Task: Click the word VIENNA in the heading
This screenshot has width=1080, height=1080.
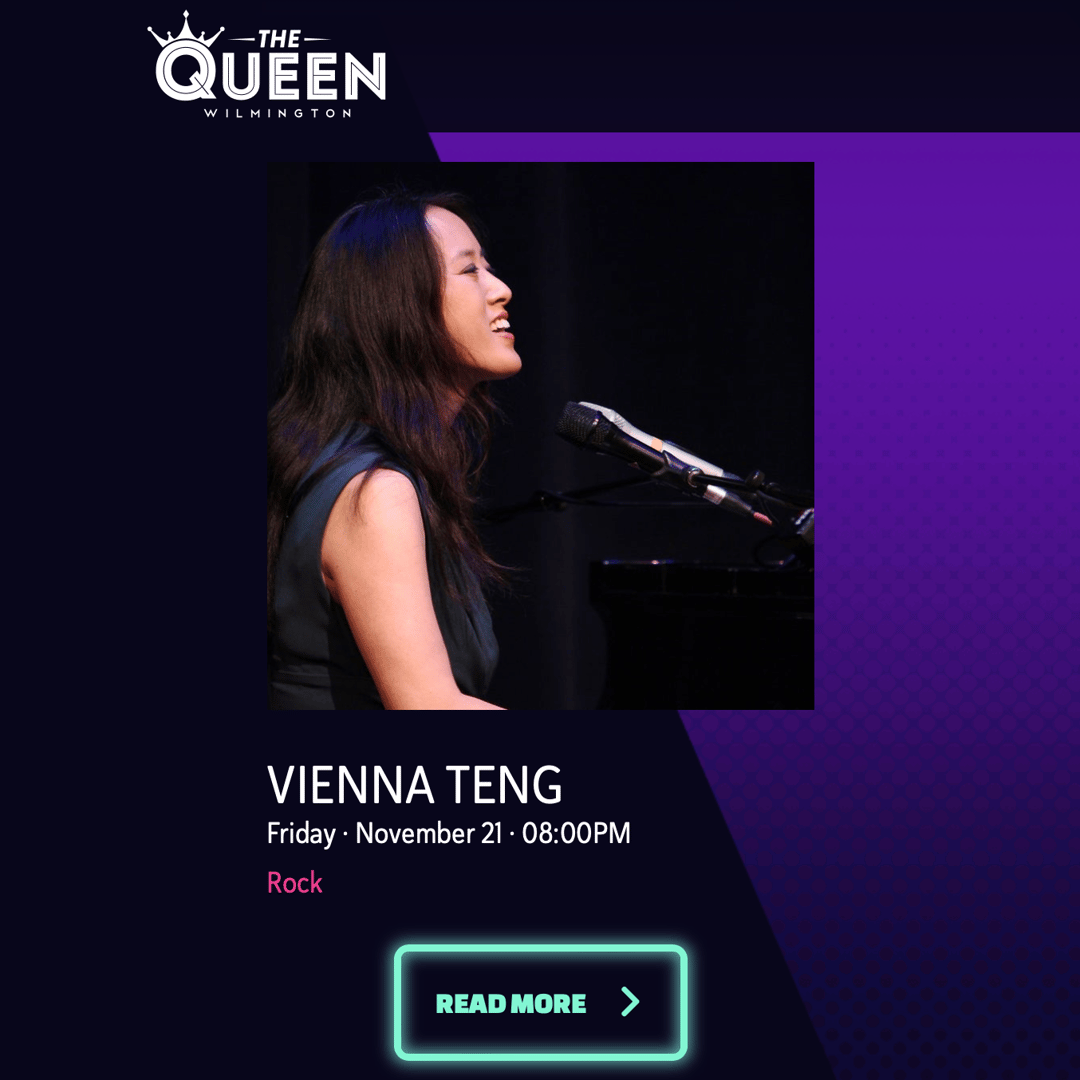Action: pos(351,785)
